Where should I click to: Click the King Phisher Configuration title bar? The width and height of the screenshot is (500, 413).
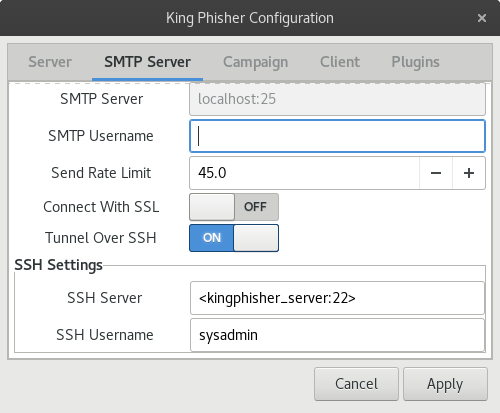[250, 18]
